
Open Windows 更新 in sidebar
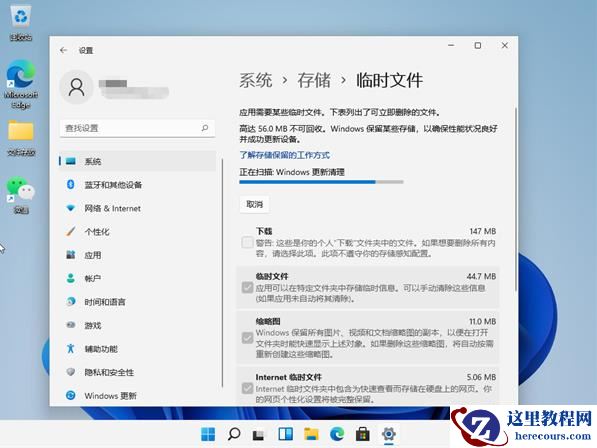coord(137,395)
